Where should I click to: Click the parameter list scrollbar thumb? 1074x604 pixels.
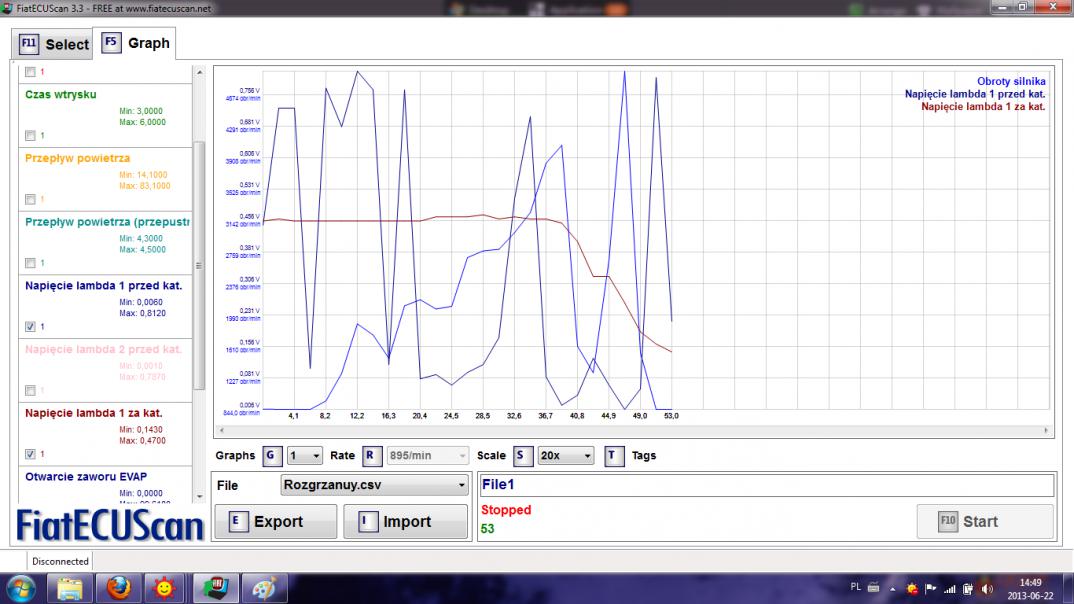199,266
